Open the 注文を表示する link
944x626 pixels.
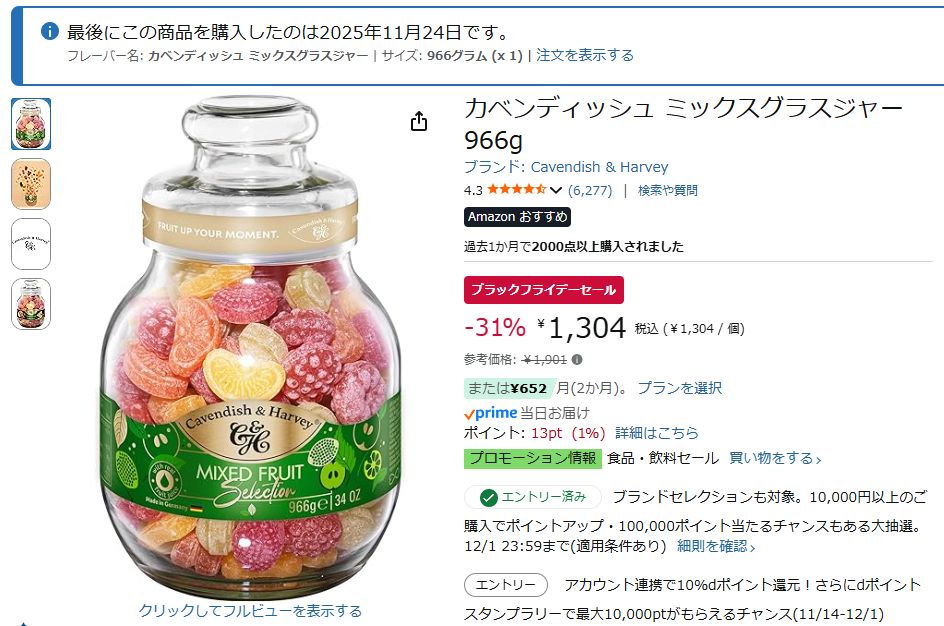click(x=585, y=55)
